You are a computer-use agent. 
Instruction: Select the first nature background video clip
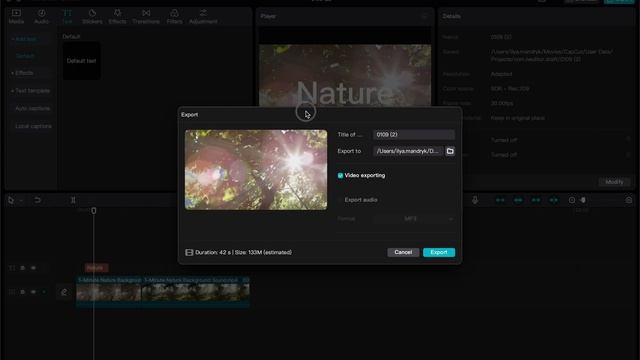[x=109, y=291]
